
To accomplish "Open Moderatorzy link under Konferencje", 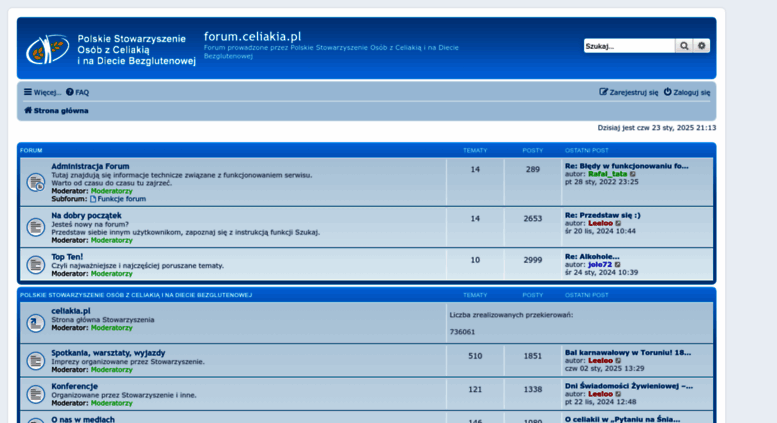I will [111, 404].
